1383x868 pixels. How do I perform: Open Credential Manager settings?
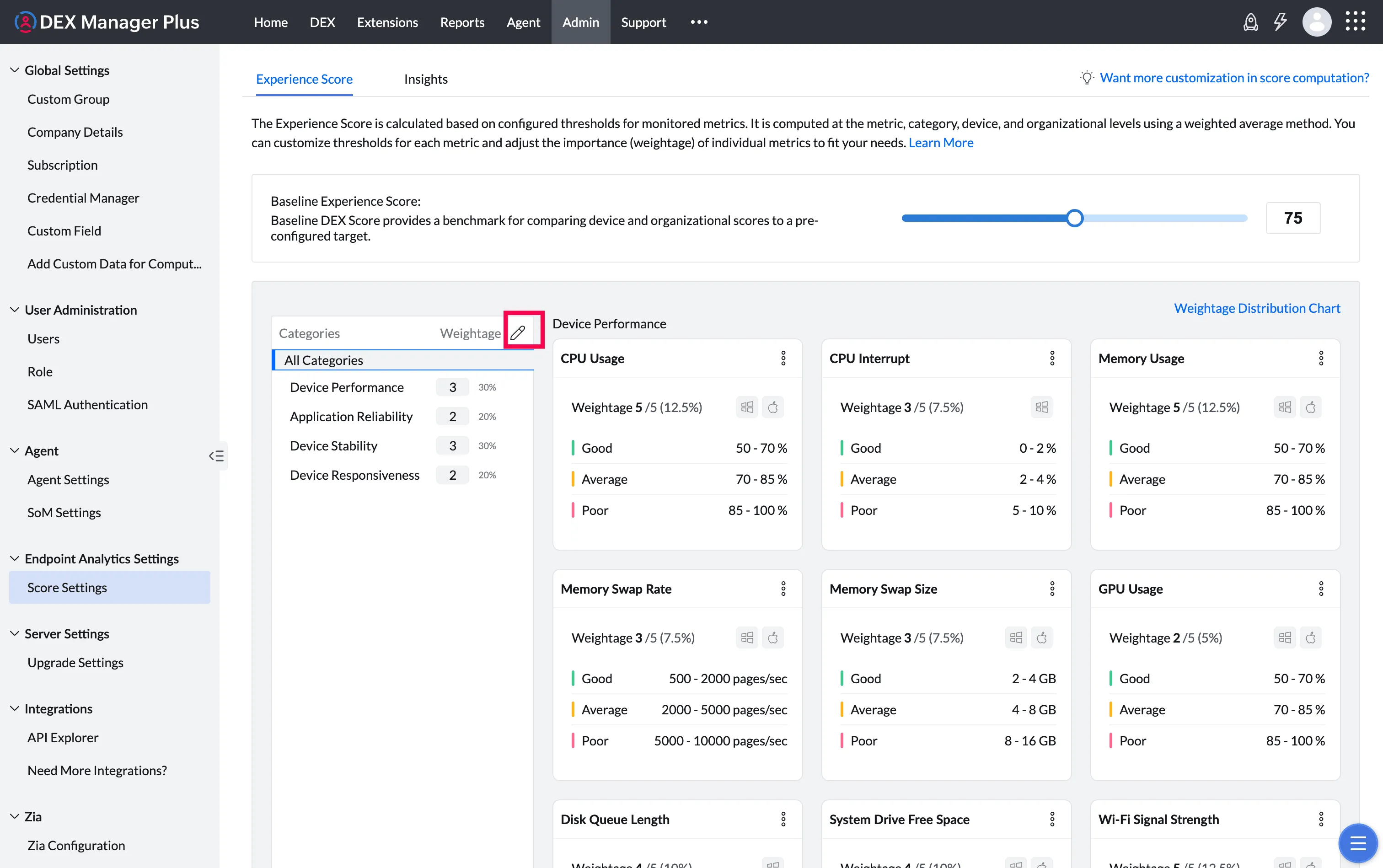click(83, 198)
